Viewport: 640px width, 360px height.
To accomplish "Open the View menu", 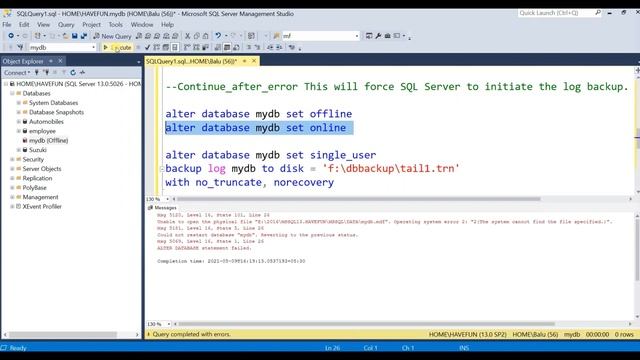I will (43, 24).
